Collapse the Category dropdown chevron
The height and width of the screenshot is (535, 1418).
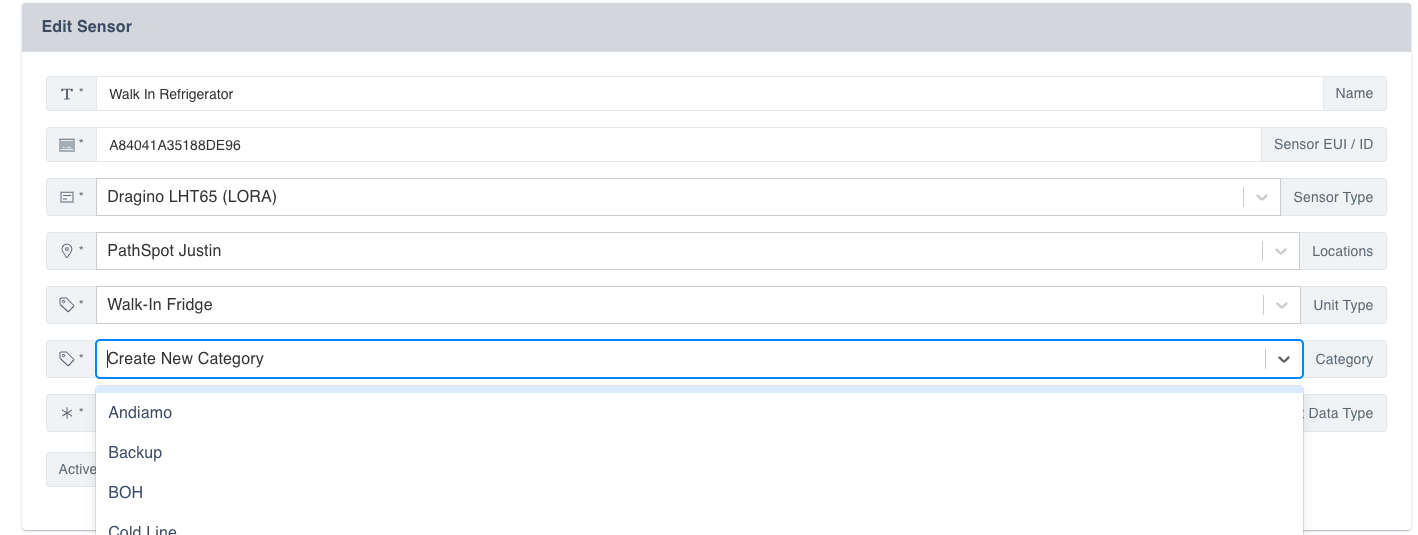[1283, 359]
